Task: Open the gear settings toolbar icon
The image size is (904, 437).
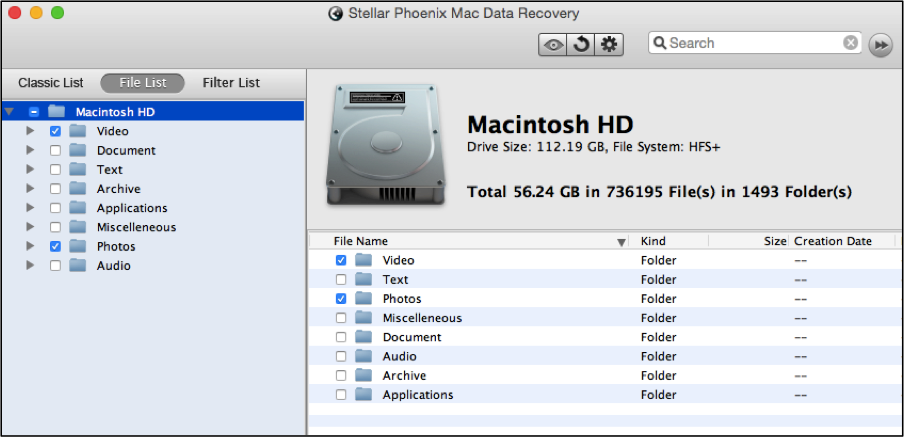Action: pyautogui.click(x=609, y=44)
